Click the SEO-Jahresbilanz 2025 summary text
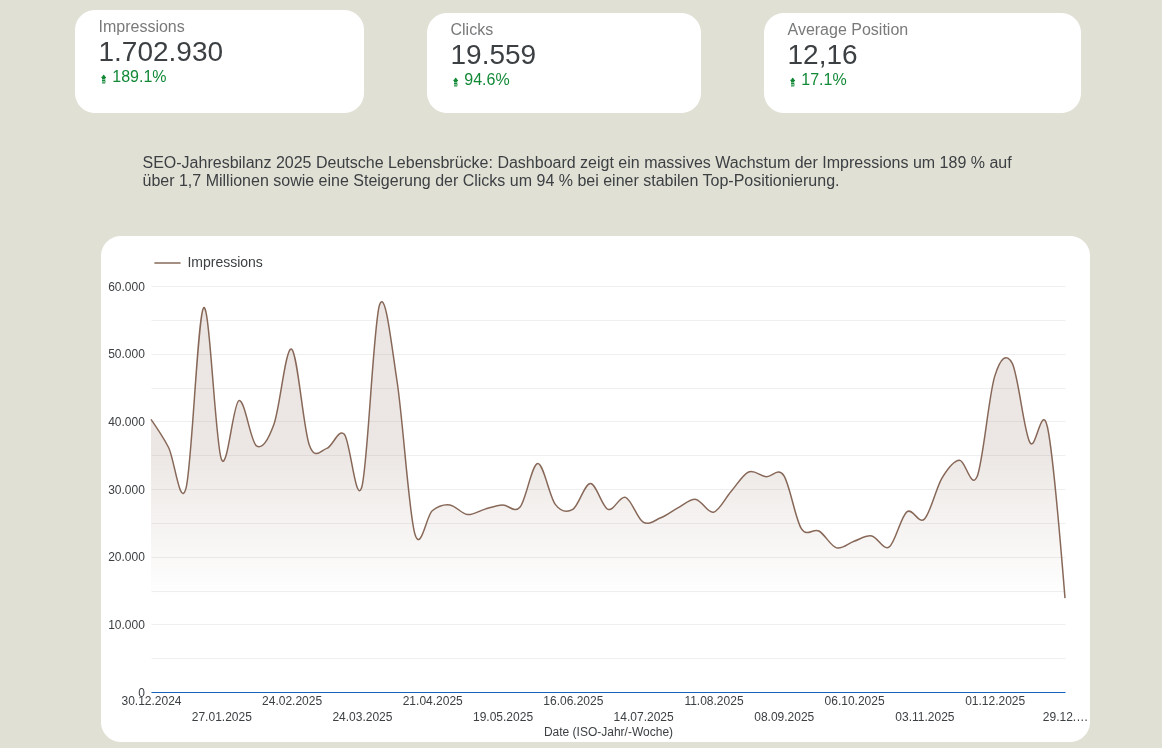 click(576, 171)
